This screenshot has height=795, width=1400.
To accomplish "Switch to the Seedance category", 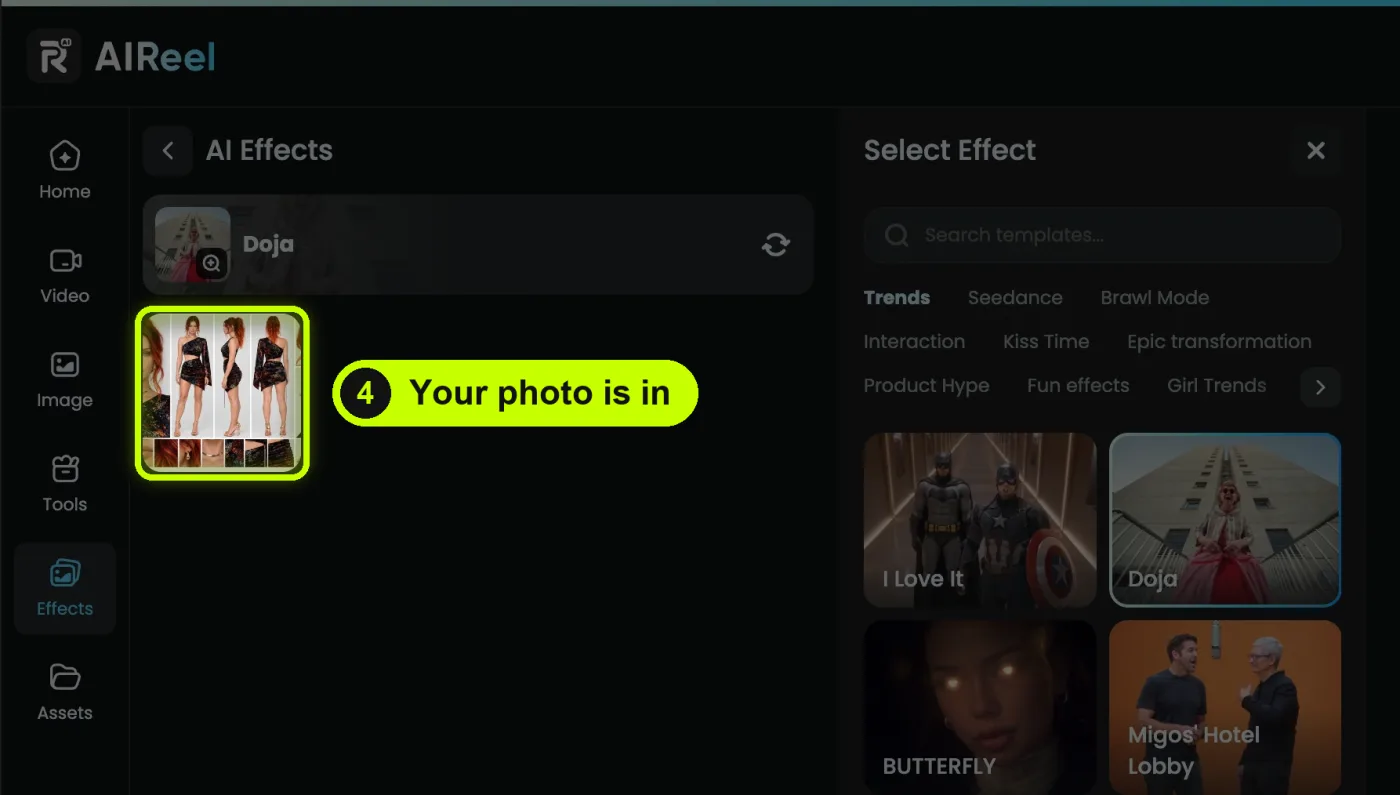I will coord(1015,298).
